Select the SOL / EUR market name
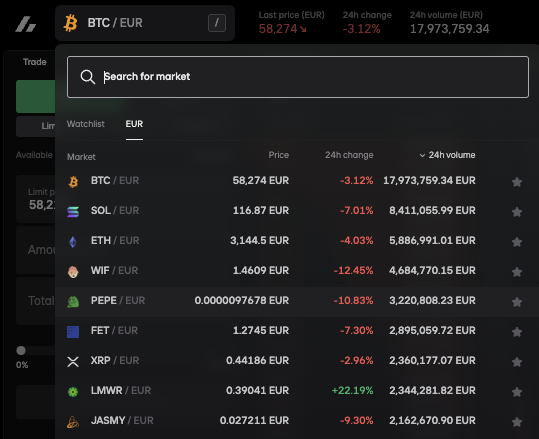The height and width of the screenshot is (439, 539). [115, 210]
